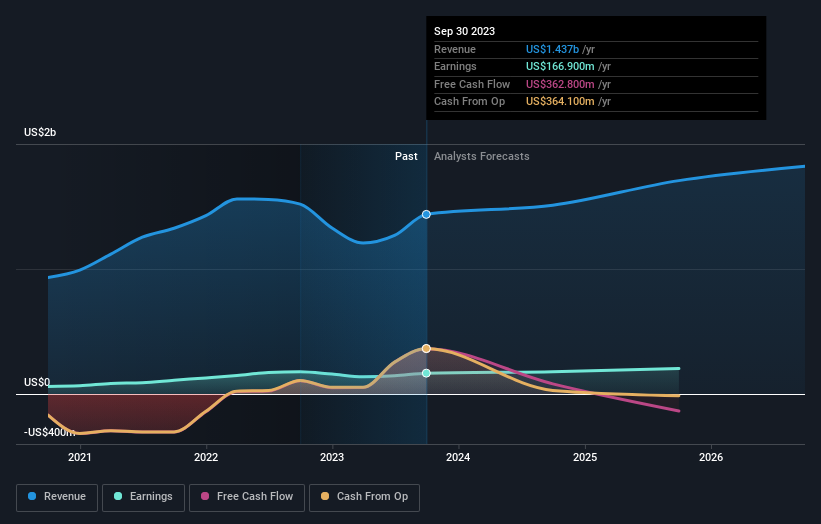Click the US$362.800m free cash flow value

click(560, 84)
